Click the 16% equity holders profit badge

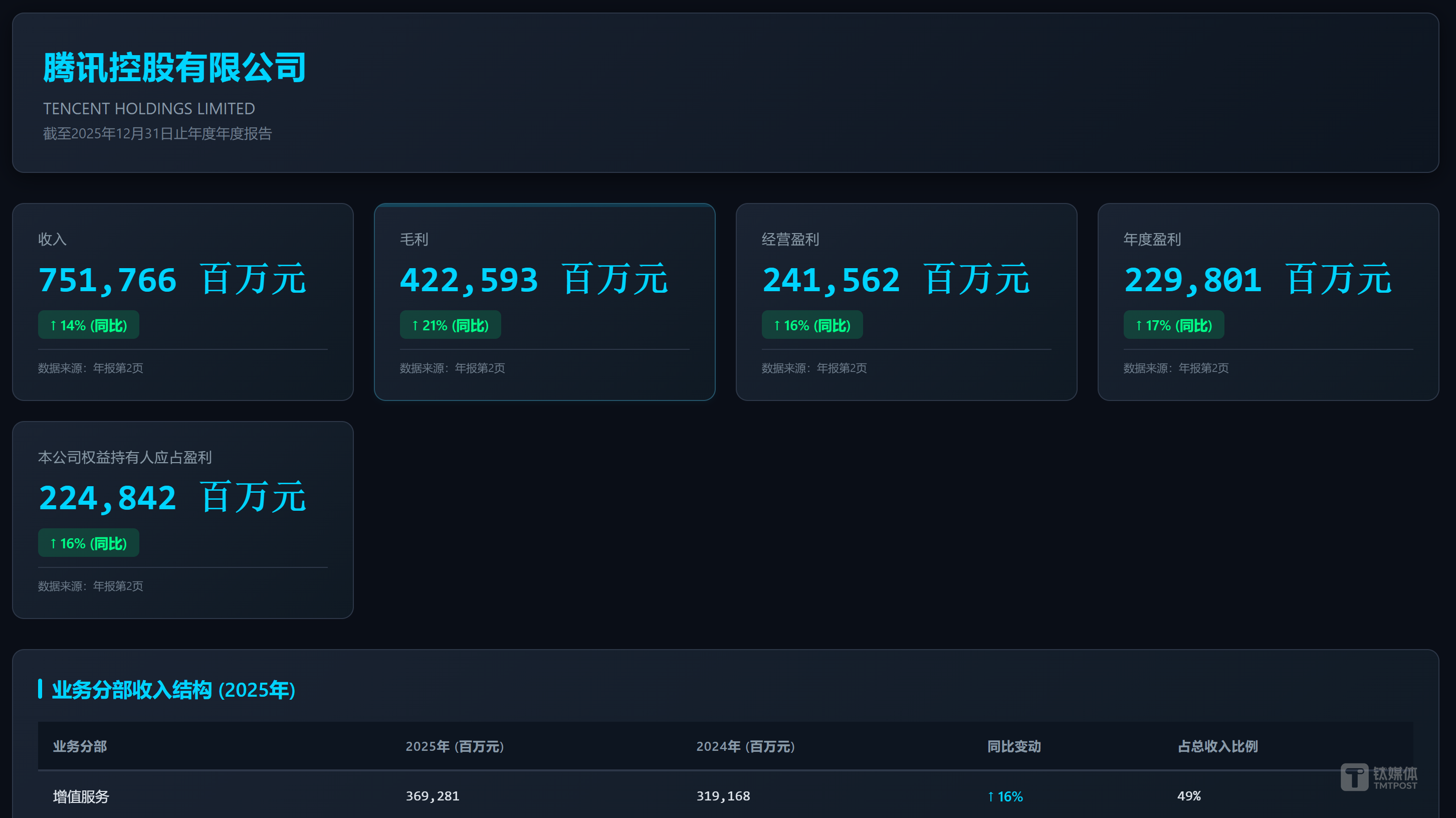(89, 543)
